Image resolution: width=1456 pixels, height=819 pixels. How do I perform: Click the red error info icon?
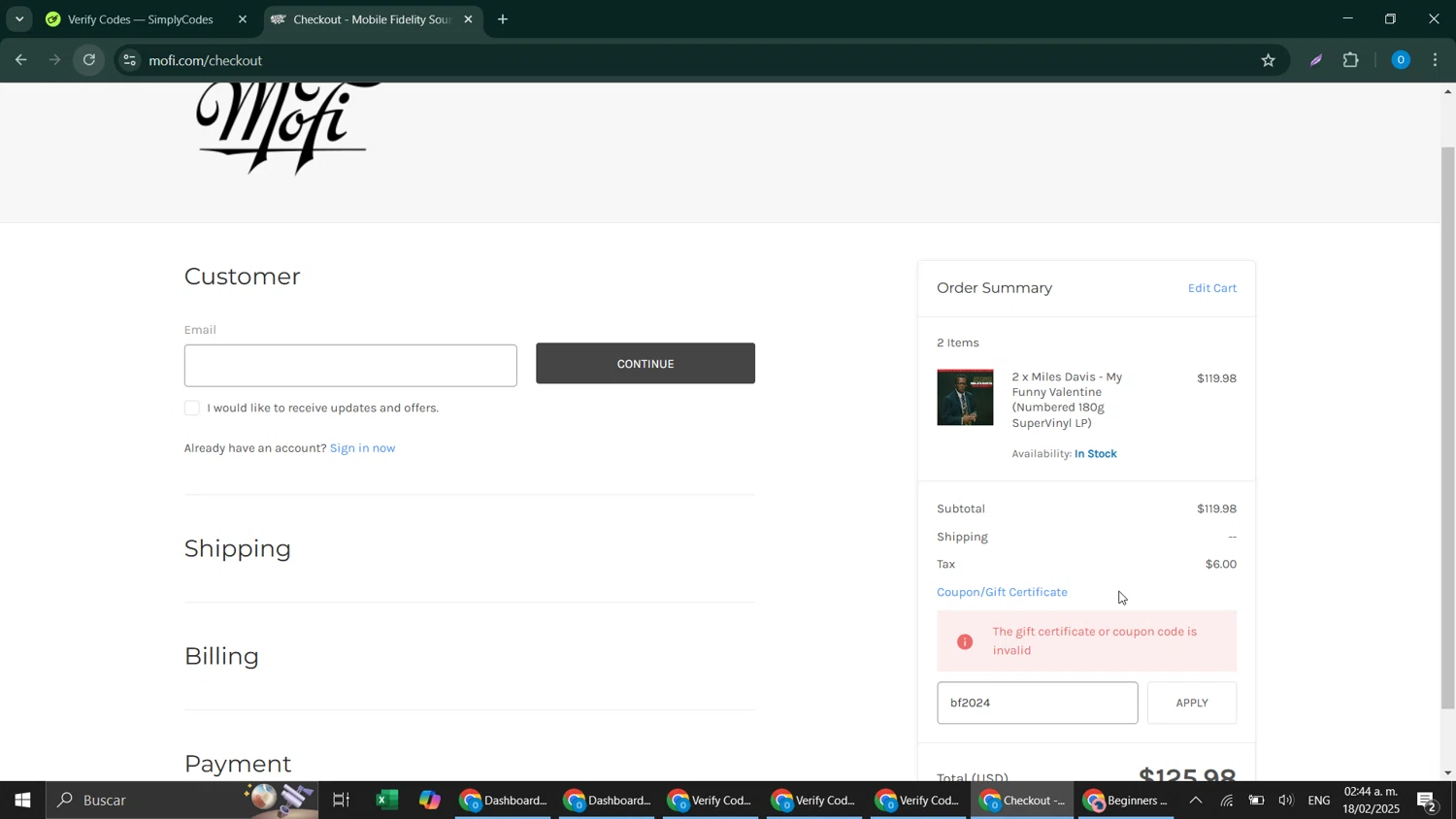965,641
